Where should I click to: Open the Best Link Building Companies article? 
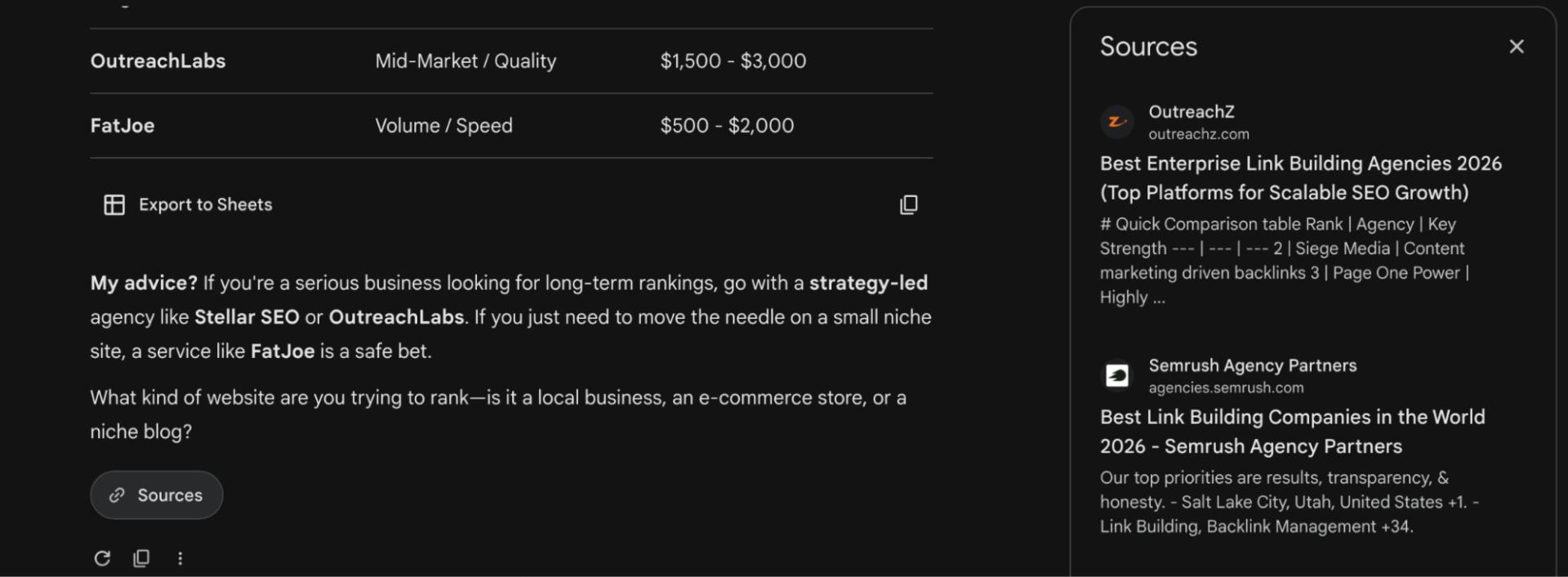(x=1292, y=432)
